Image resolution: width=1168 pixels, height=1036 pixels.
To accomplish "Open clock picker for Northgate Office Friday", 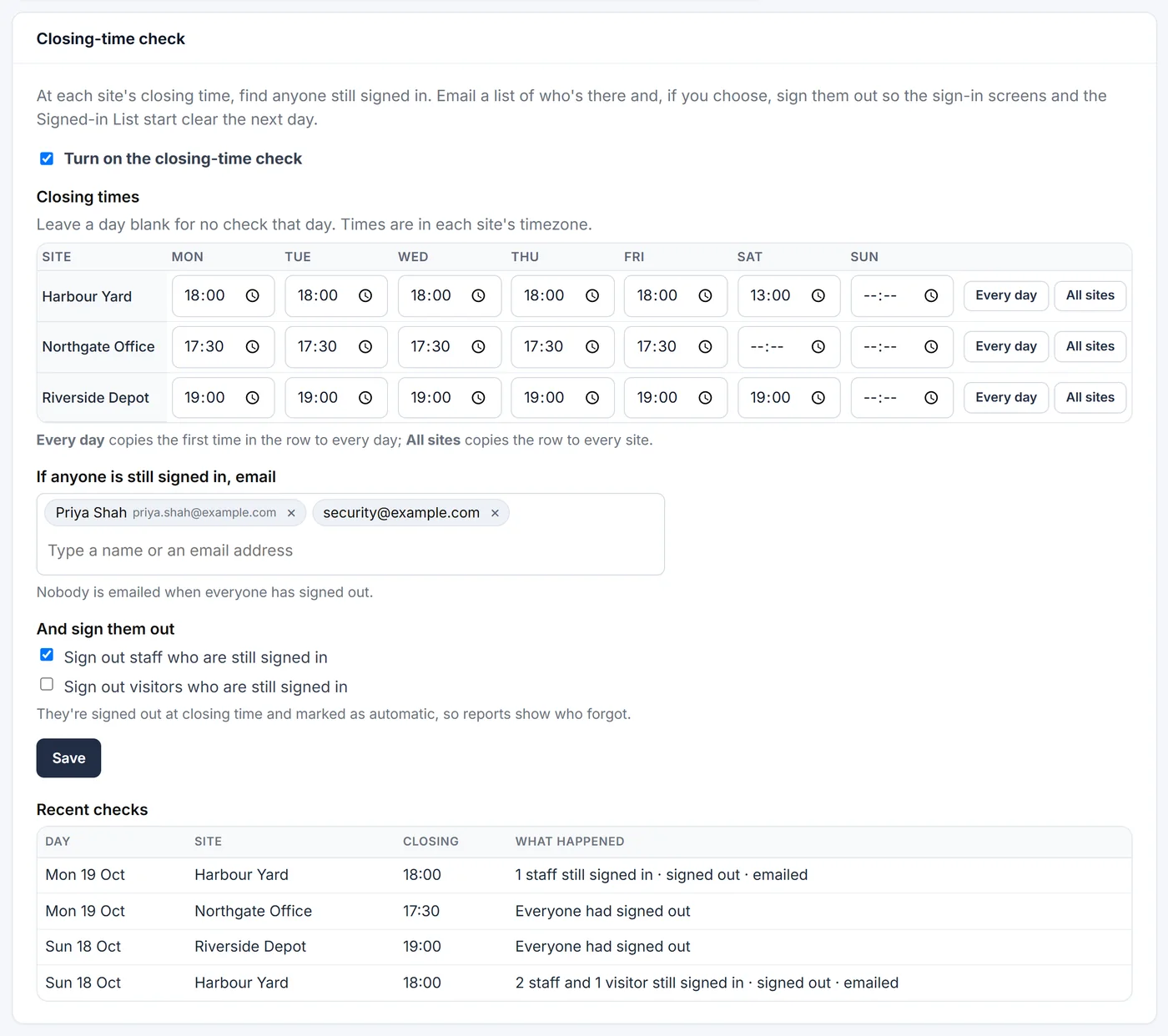I will 705,347.
